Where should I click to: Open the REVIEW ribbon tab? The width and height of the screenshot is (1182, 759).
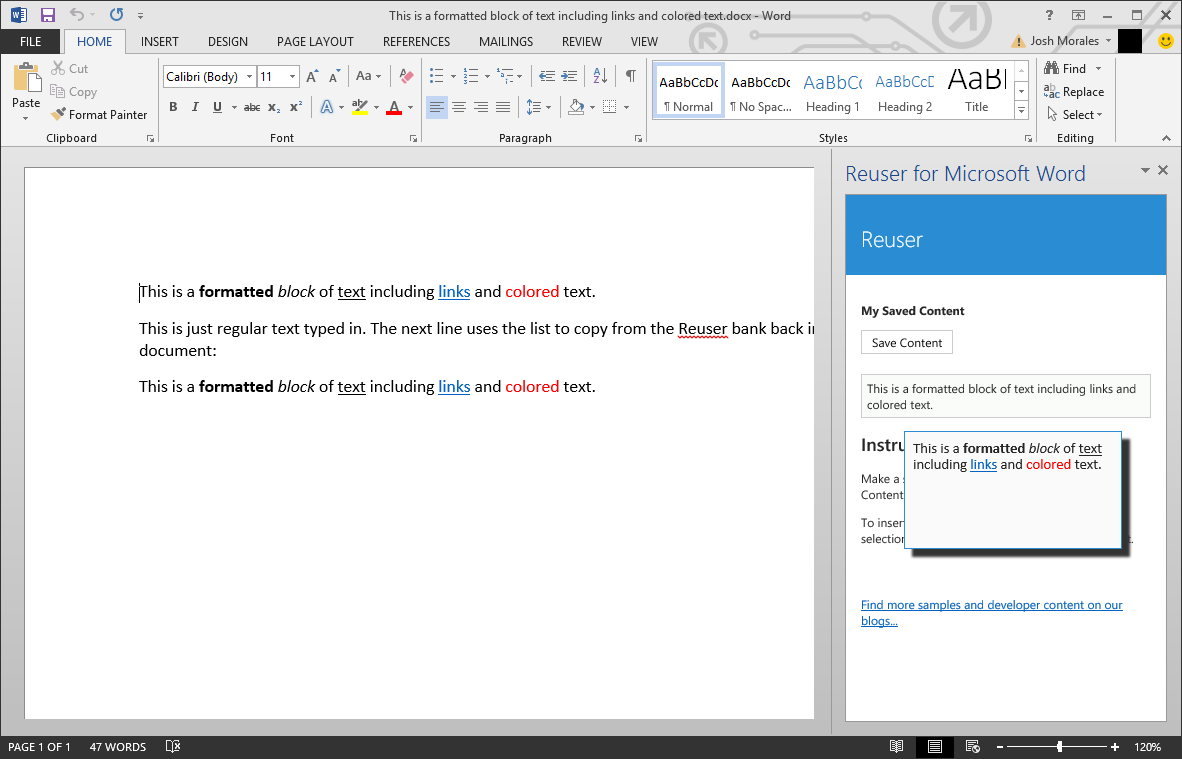coord(581,41)
